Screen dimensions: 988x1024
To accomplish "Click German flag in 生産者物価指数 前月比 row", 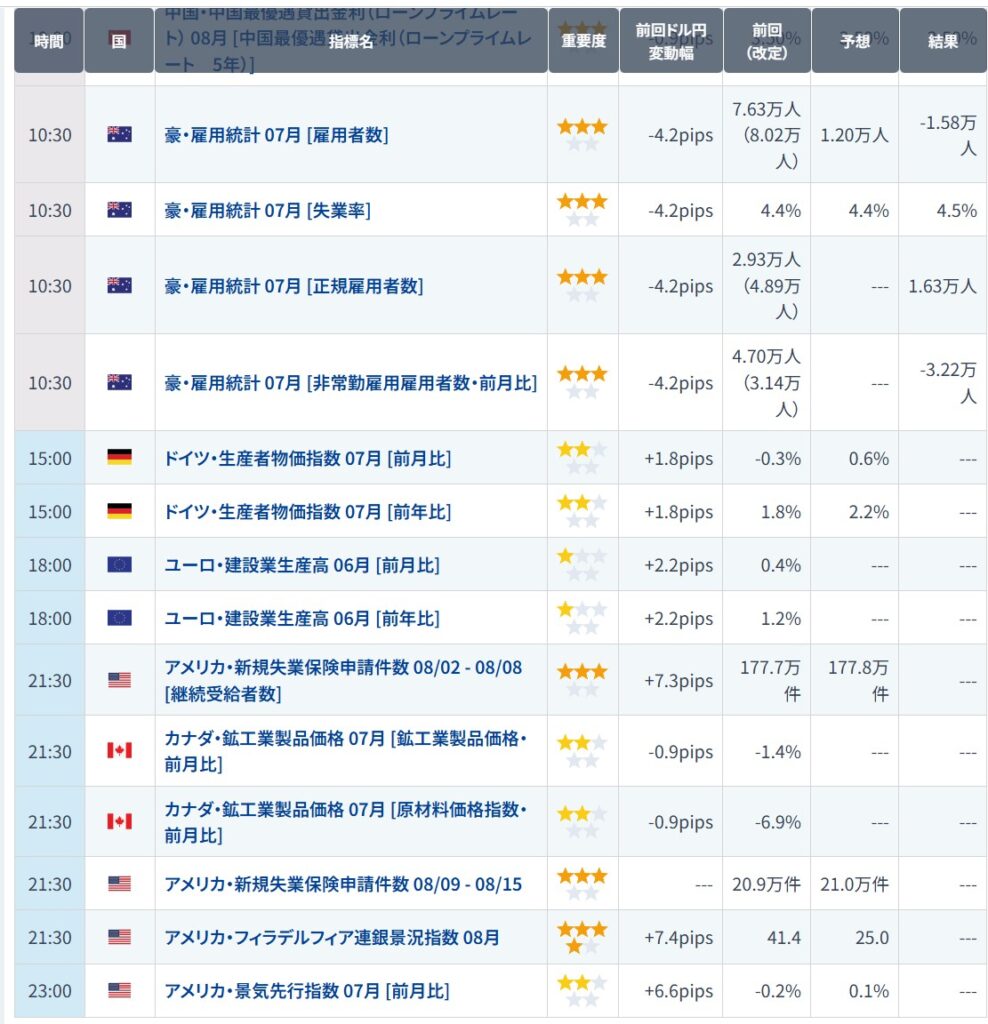I will [x=120, y=457].
